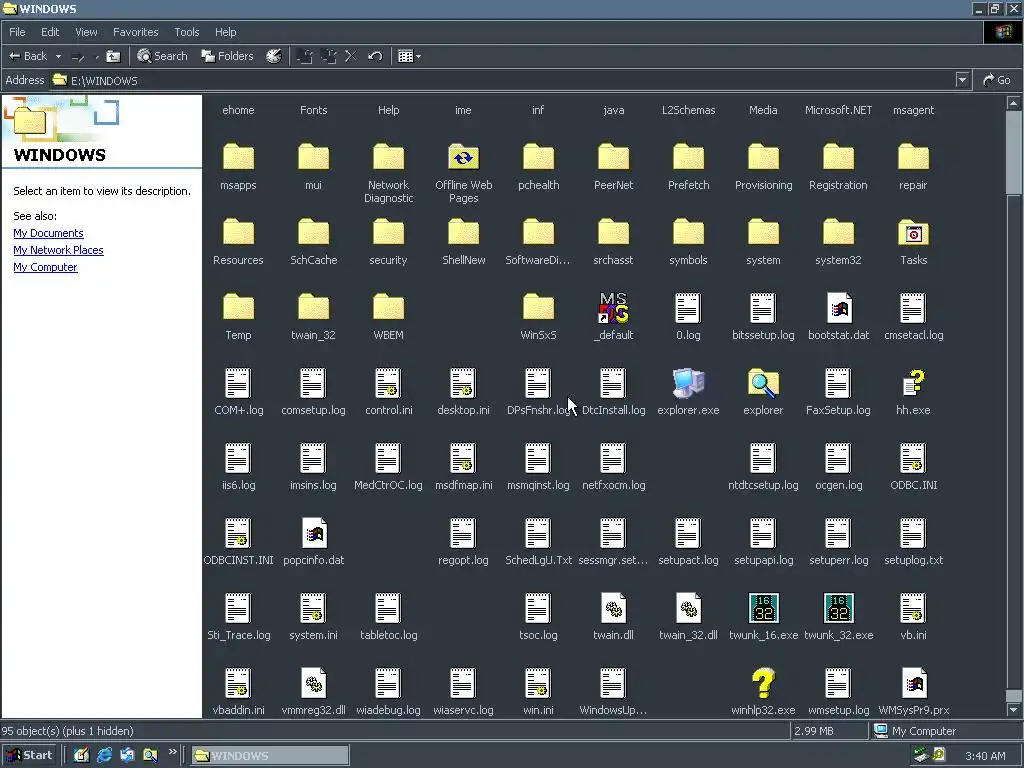
Task: Launch Internet Explorer from Quick Launch
Action: [104, 756]
